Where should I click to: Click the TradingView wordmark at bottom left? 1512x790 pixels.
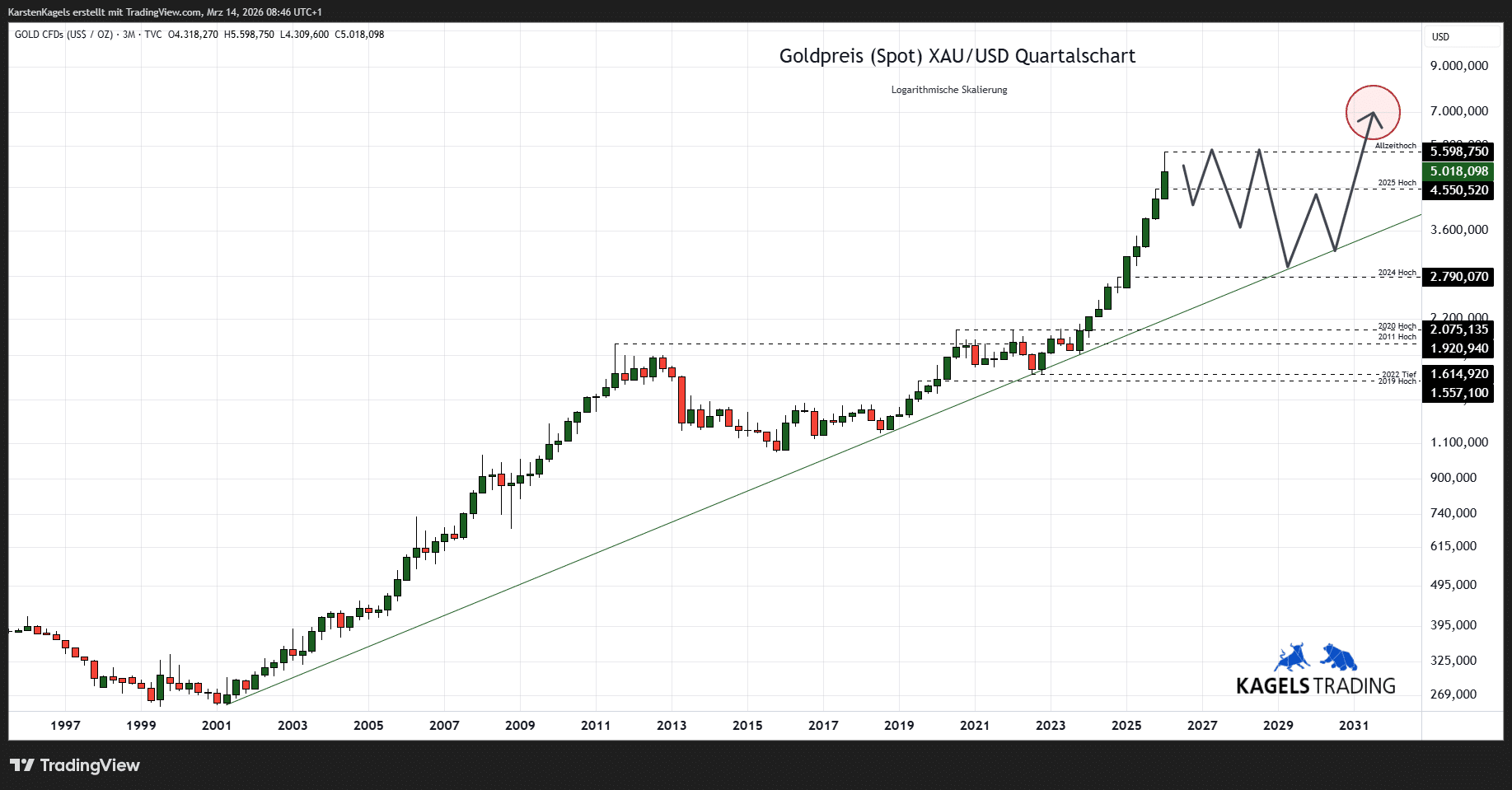[x=90, y=765]
